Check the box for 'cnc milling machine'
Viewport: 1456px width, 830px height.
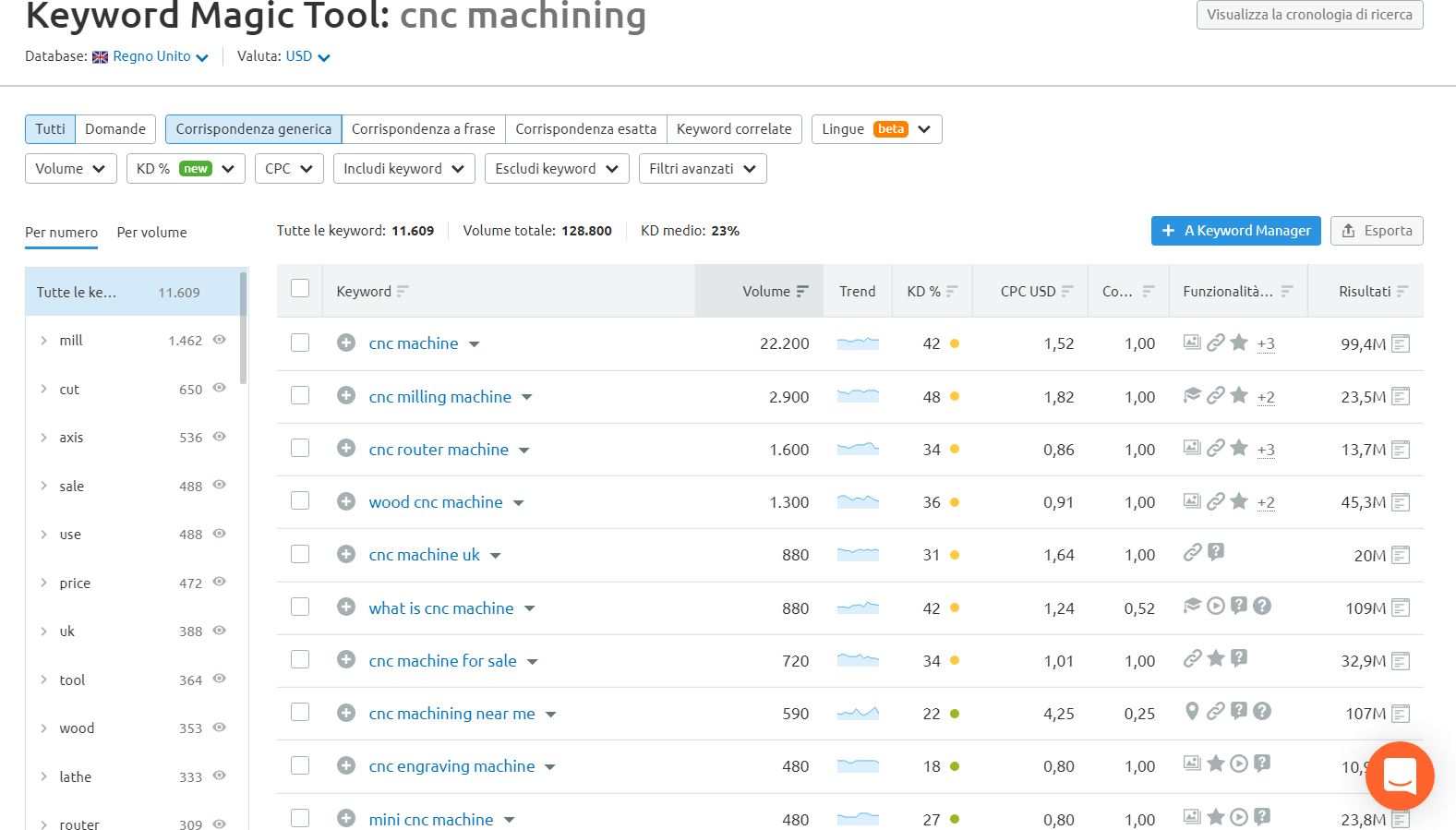tap(300, 395)
